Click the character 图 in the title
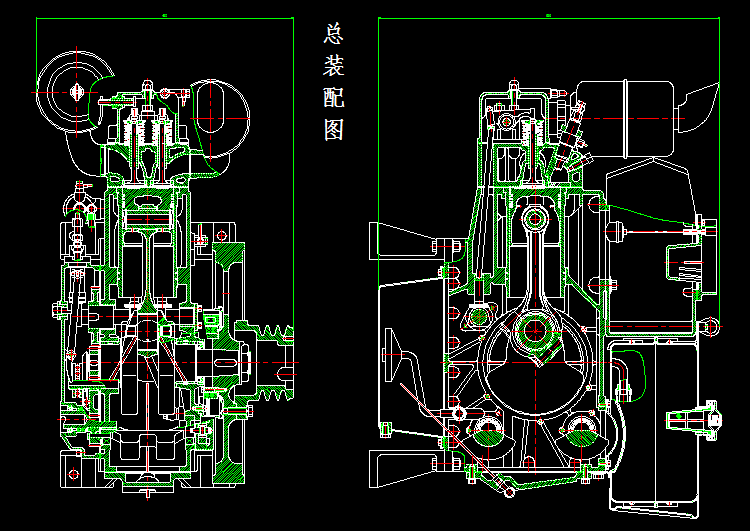The height and width of the screenshot is (531, 750). coord(333,129)
